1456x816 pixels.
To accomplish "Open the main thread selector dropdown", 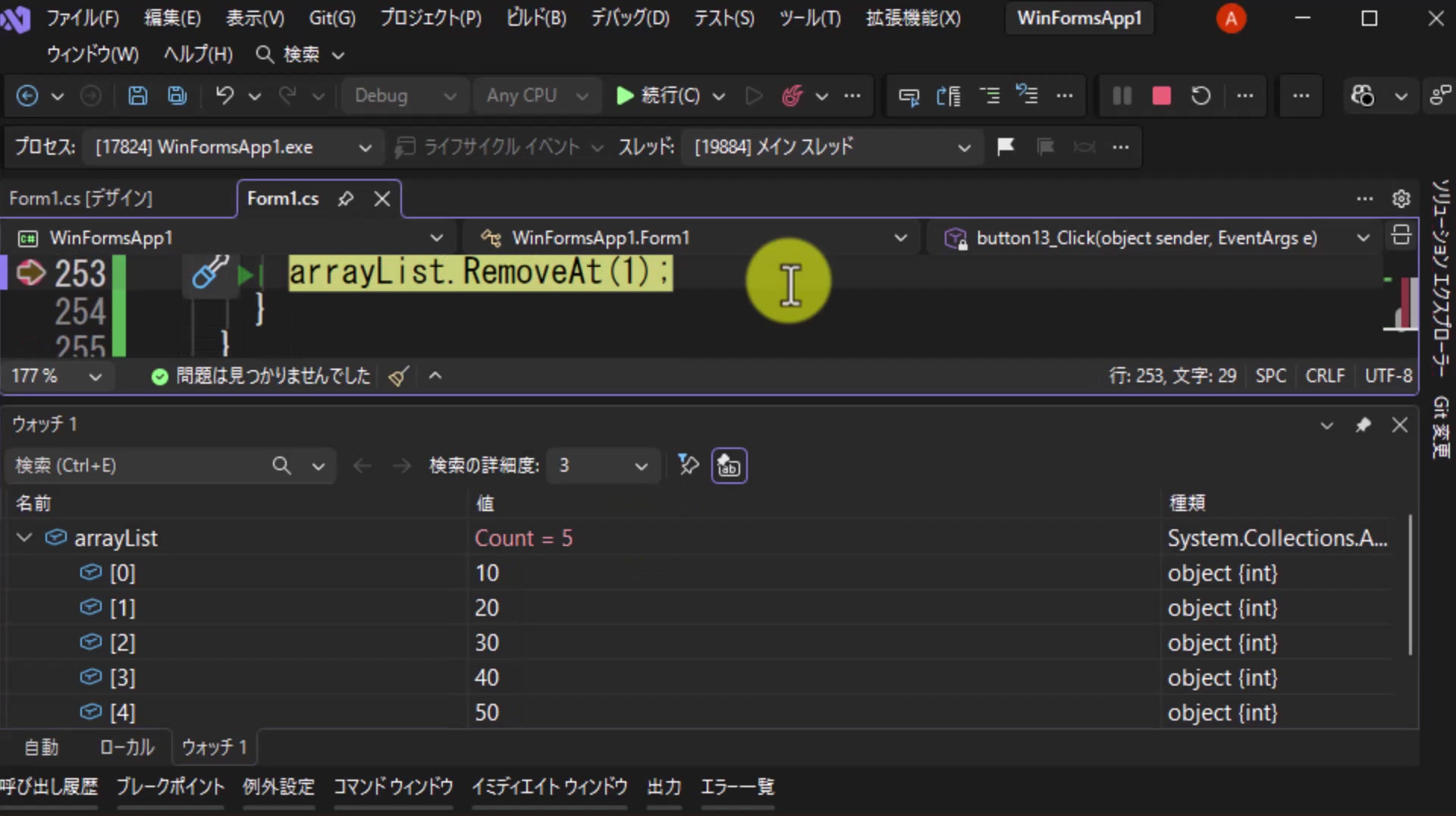I will click(x=833, y=147).
